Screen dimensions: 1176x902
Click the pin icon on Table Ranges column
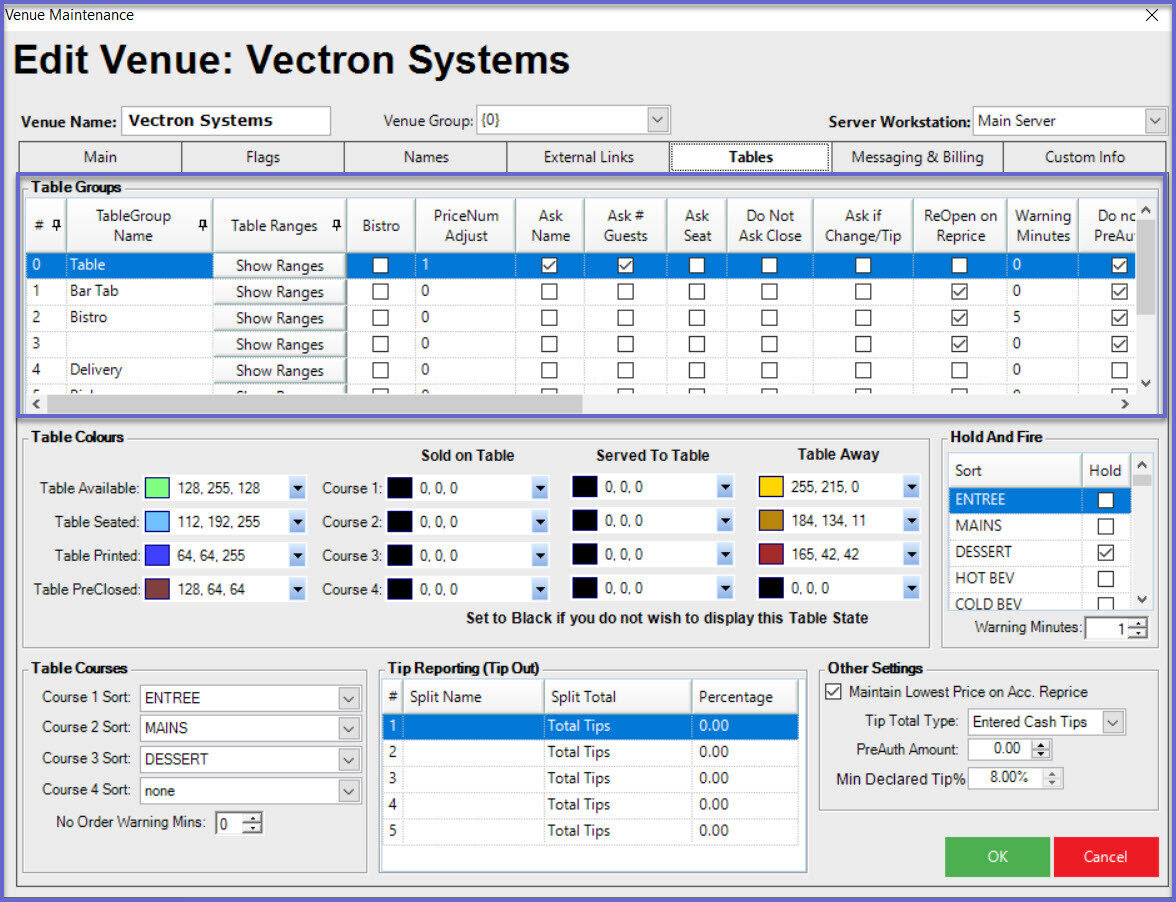[x=337, y=226]
